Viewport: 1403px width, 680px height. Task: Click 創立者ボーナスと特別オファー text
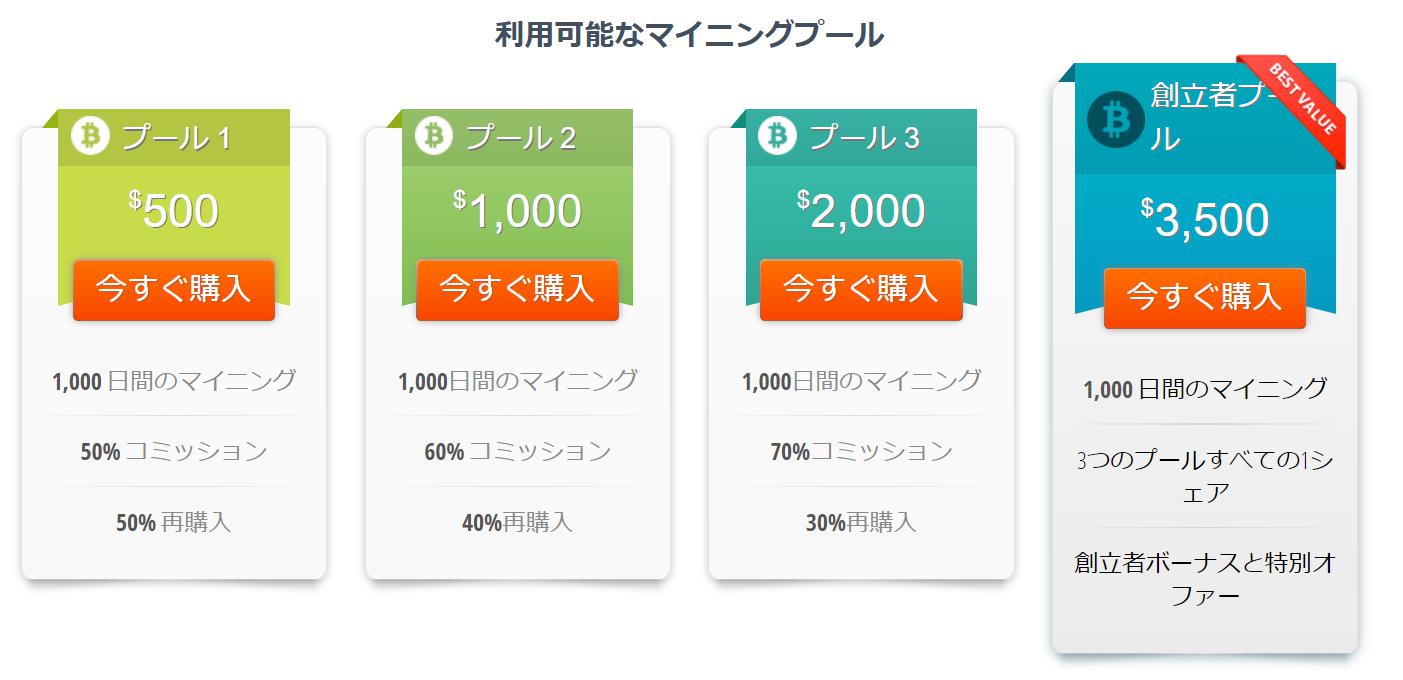click(x=1205, y=580)
